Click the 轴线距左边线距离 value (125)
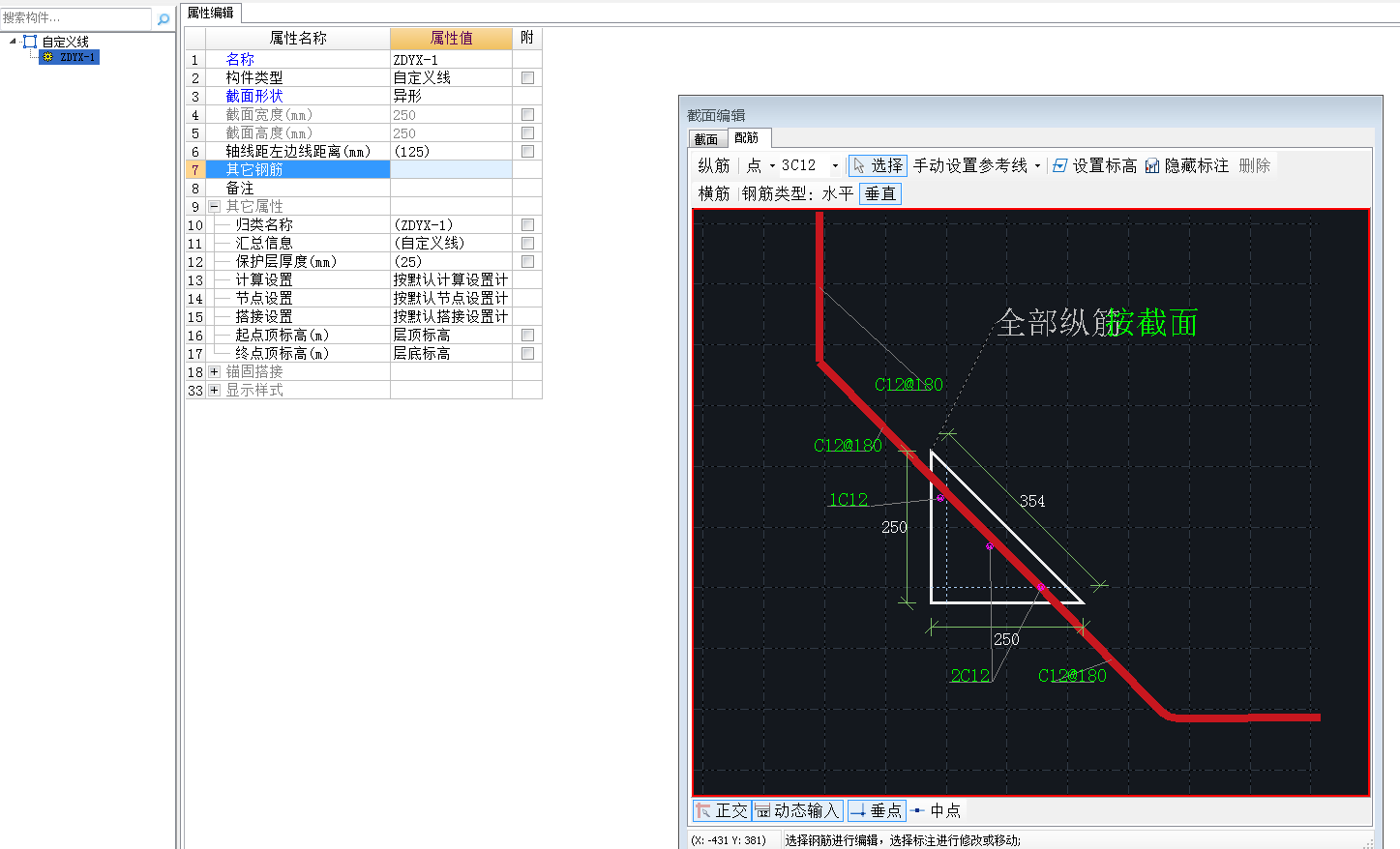1400x849 pixels. coord(451,151)
